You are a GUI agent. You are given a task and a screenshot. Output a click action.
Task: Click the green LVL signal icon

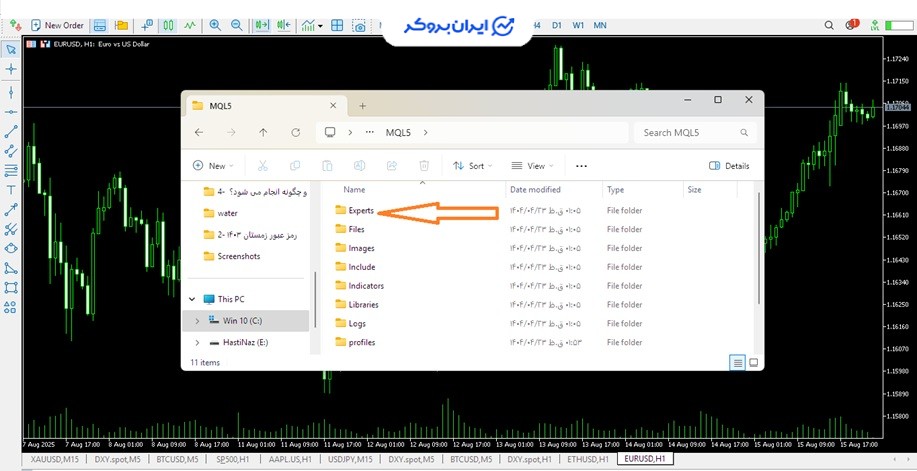[875, 25]
